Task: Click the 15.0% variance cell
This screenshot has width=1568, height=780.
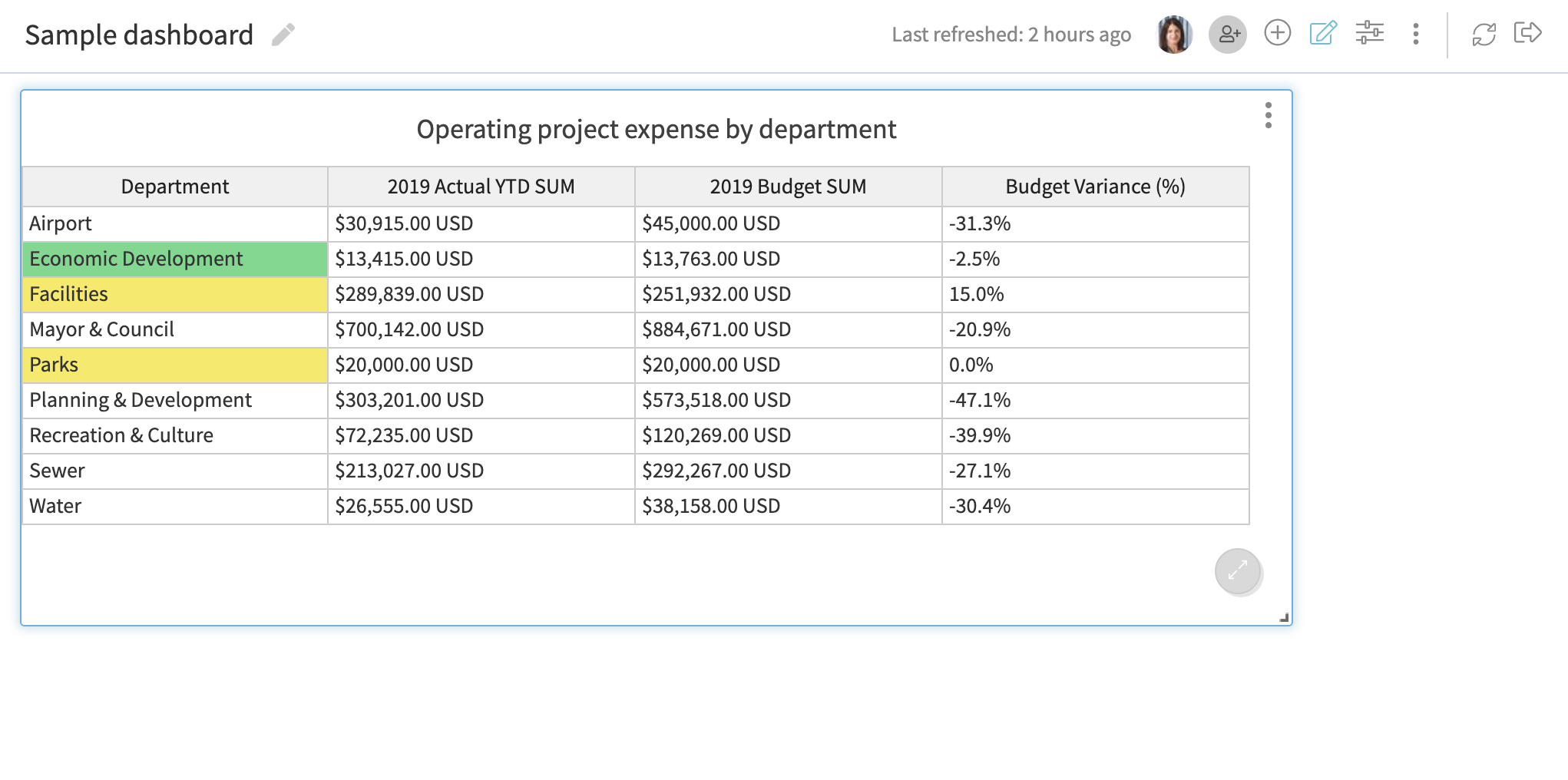Action: tap(1096, 294)
